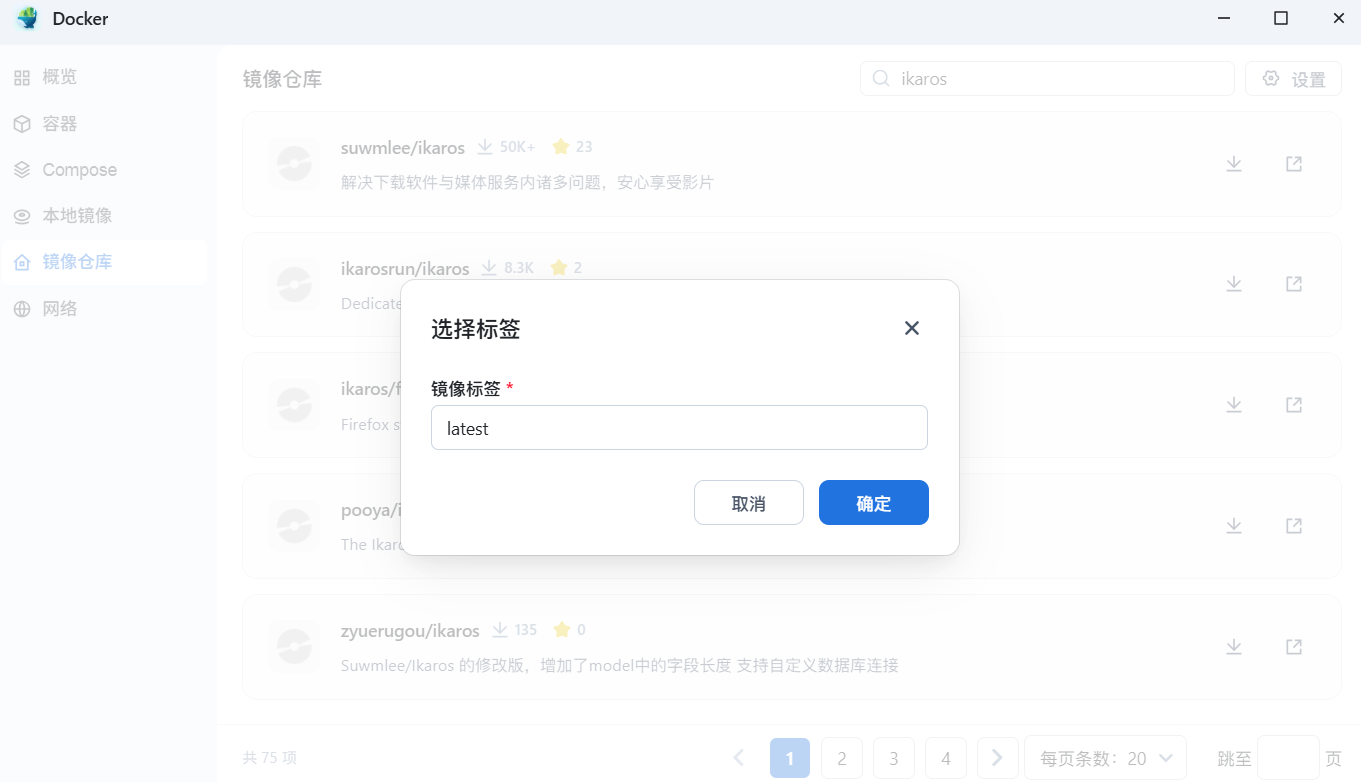Open ikarosrun/ikaros external link icon
1361x783 pixels.
[1294, 284]
